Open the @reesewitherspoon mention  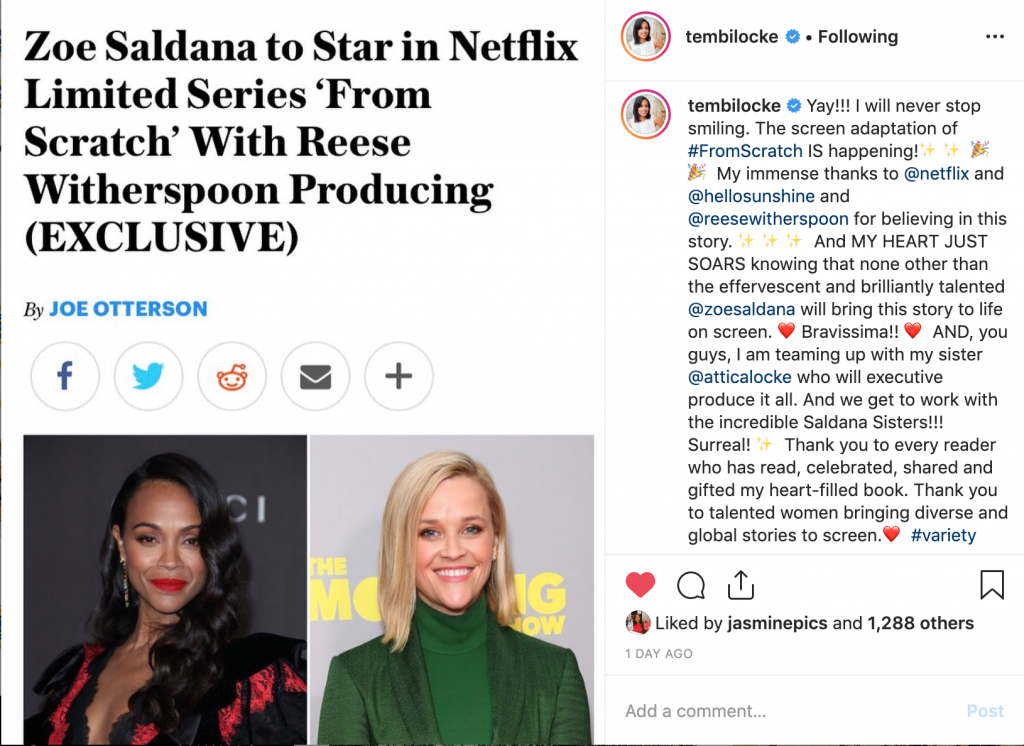click(x=768, y=219)
